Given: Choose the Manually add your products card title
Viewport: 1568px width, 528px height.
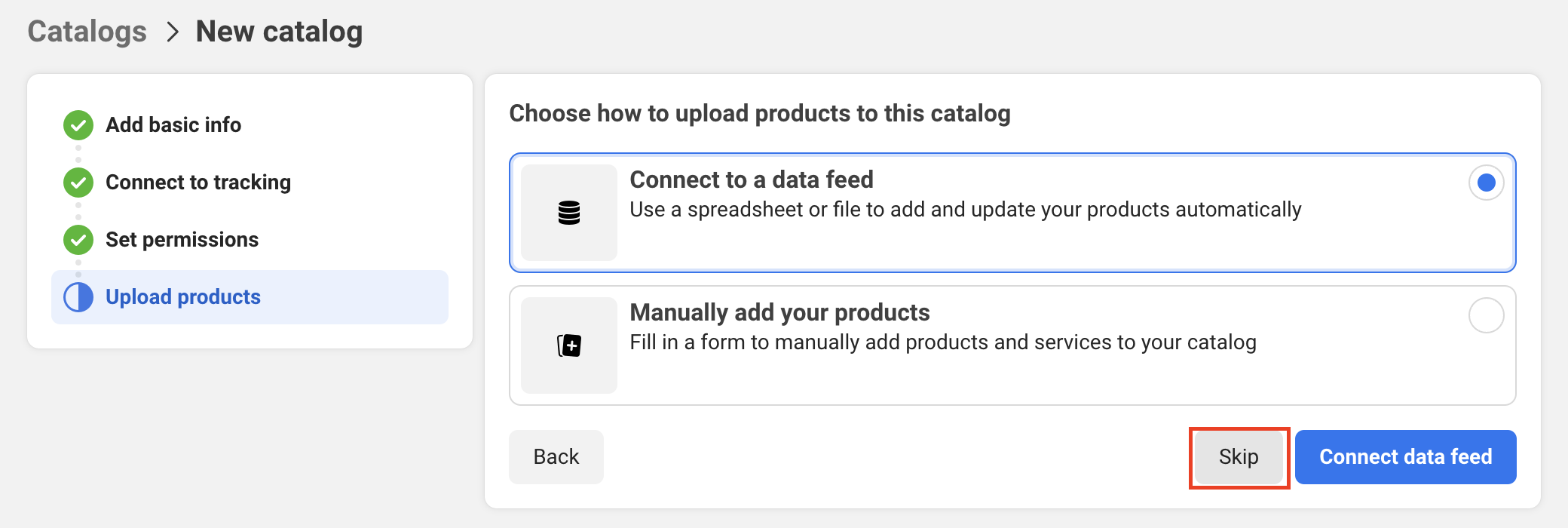Looking at the screenshot, I should pos(779,312).
